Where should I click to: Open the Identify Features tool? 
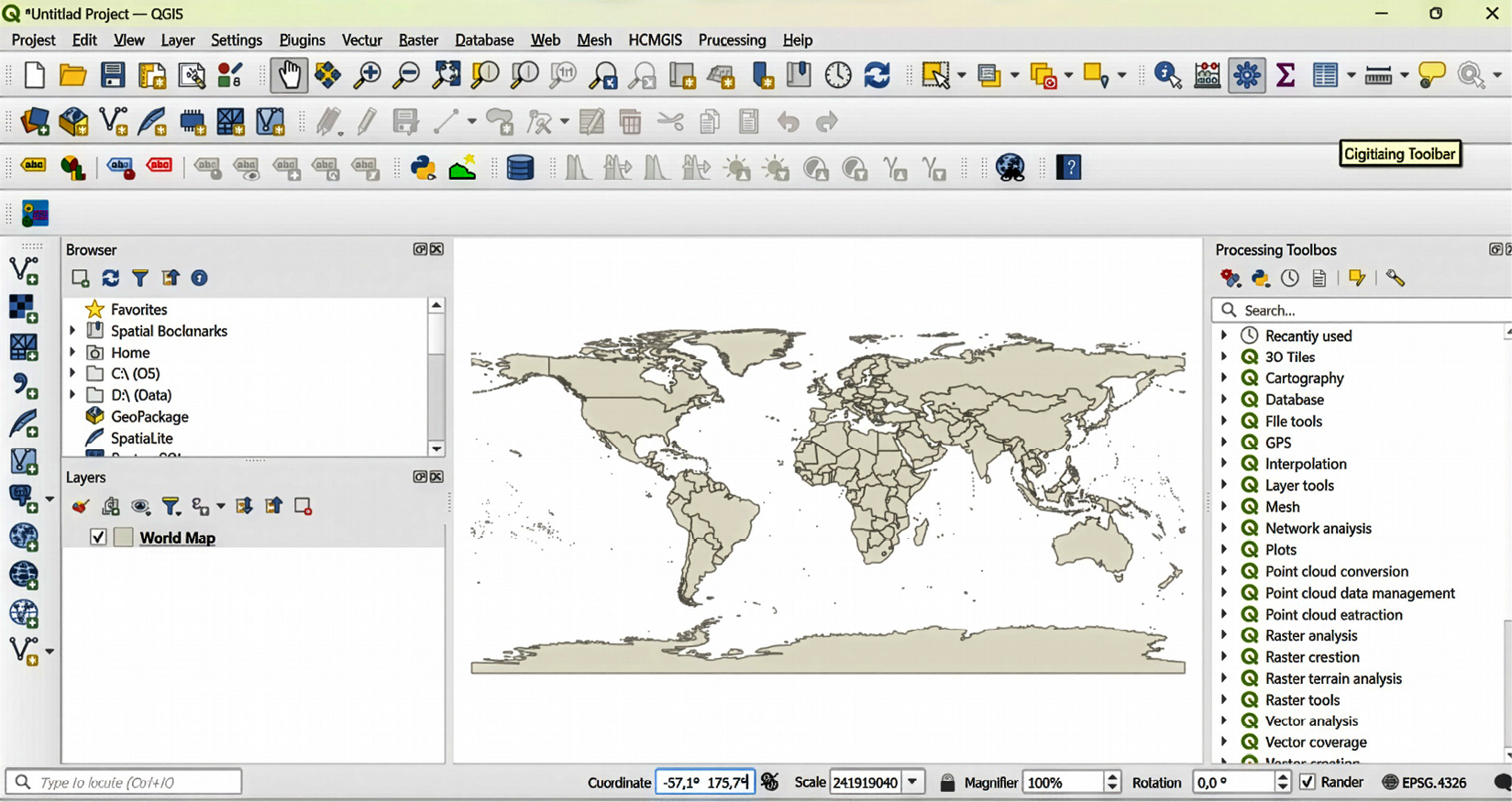[x=1168, y=75]
